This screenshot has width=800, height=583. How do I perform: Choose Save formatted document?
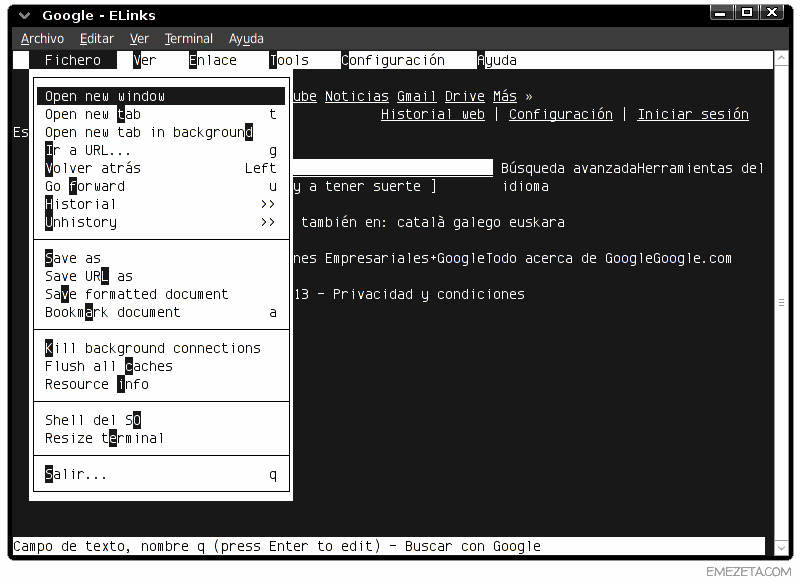[161, 294]
